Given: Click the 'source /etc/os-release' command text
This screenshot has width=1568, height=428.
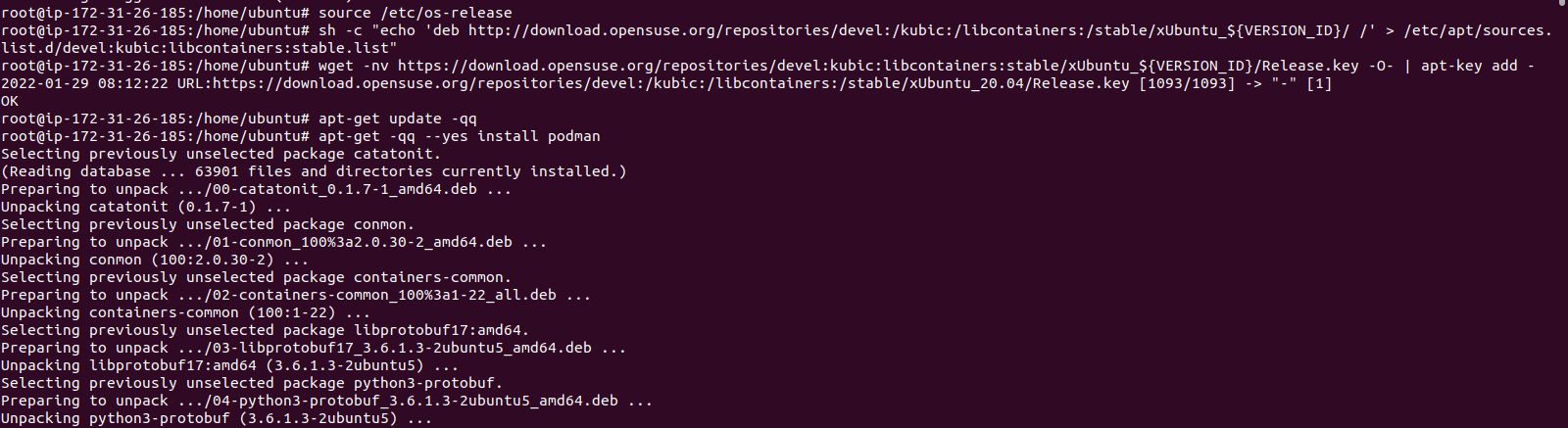Looking at the screenshot, I should click(416, 13).
